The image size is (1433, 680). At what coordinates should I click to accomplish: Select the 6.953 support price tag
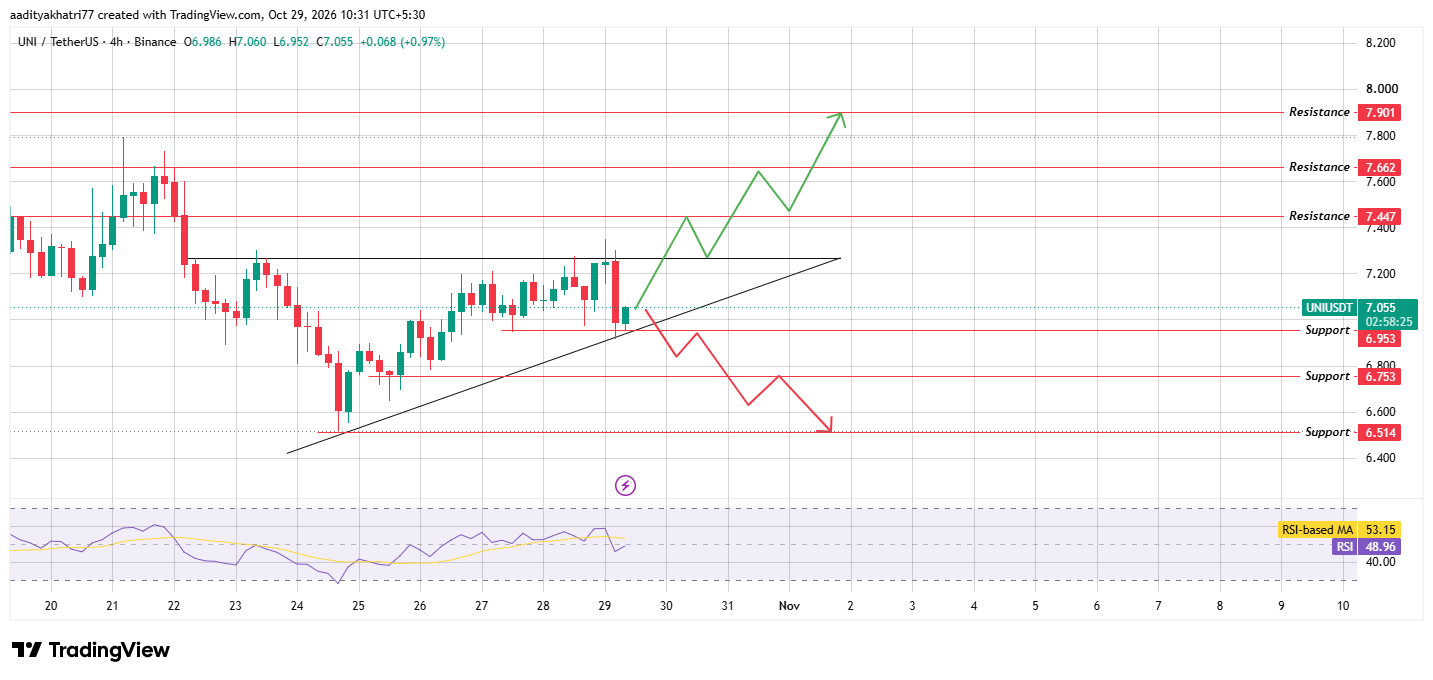[x=1378, y=339]
